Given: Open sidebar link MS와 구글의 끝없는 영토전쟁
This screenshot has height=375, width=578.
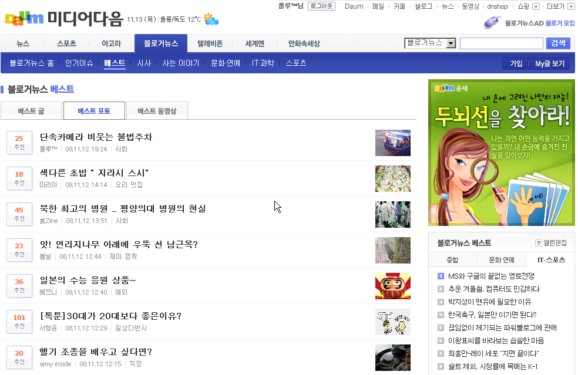Looking at the screenshot, I should (x=491, y=276).
